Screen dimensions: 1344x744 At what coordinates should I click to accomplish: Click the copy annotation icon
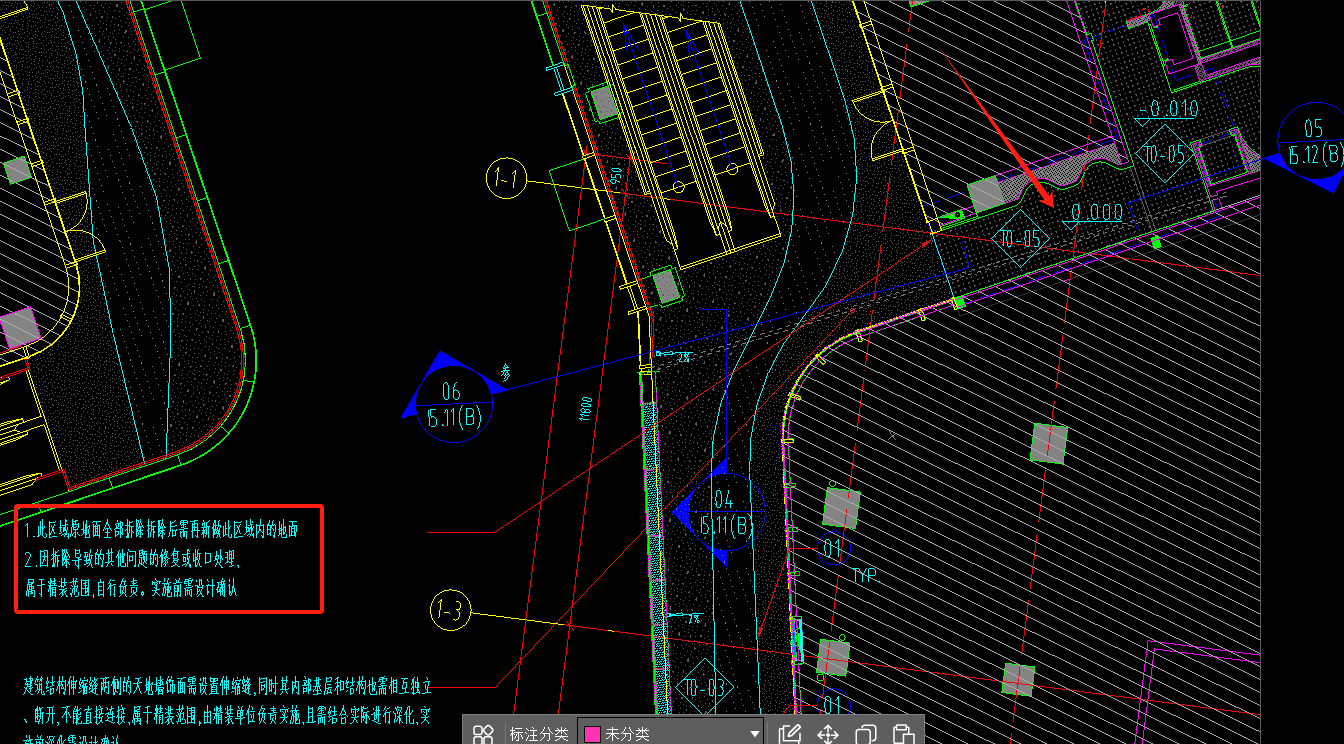coord(866,734)
